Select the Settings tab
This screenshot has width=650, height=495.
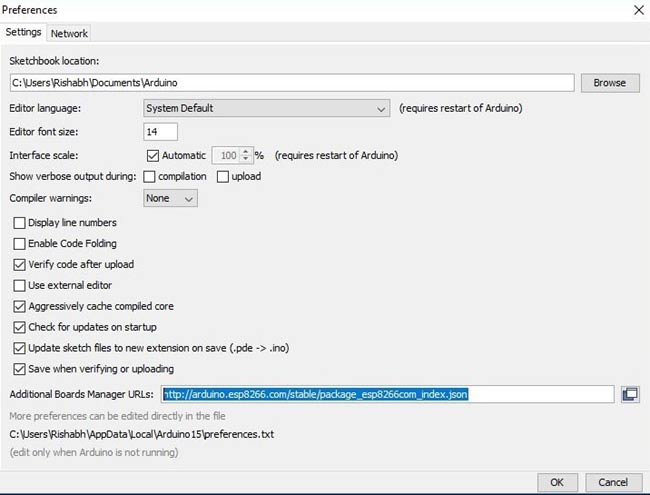click(x=23, y=32)
